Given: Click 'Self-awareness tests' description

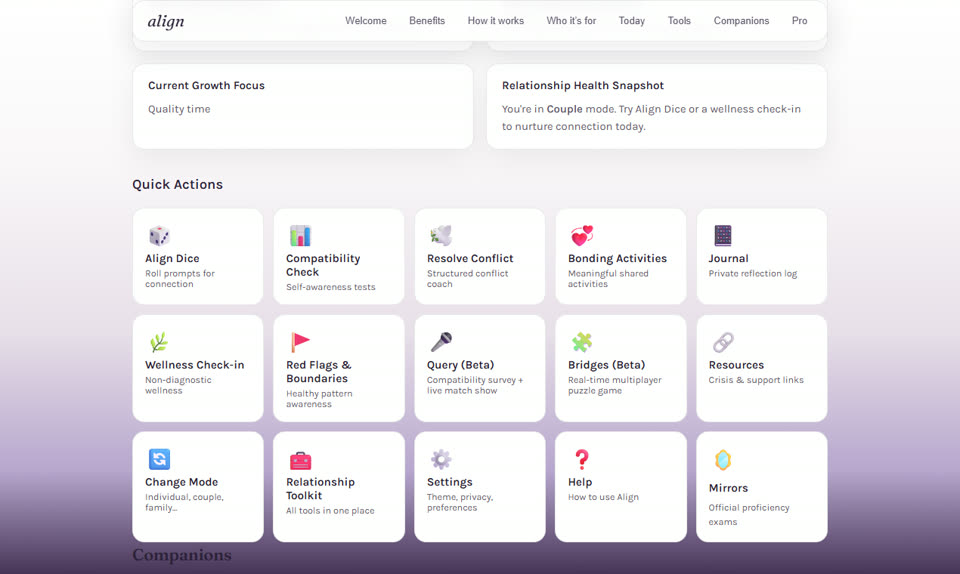Looking at the screenshot, I should pos(331,287).
